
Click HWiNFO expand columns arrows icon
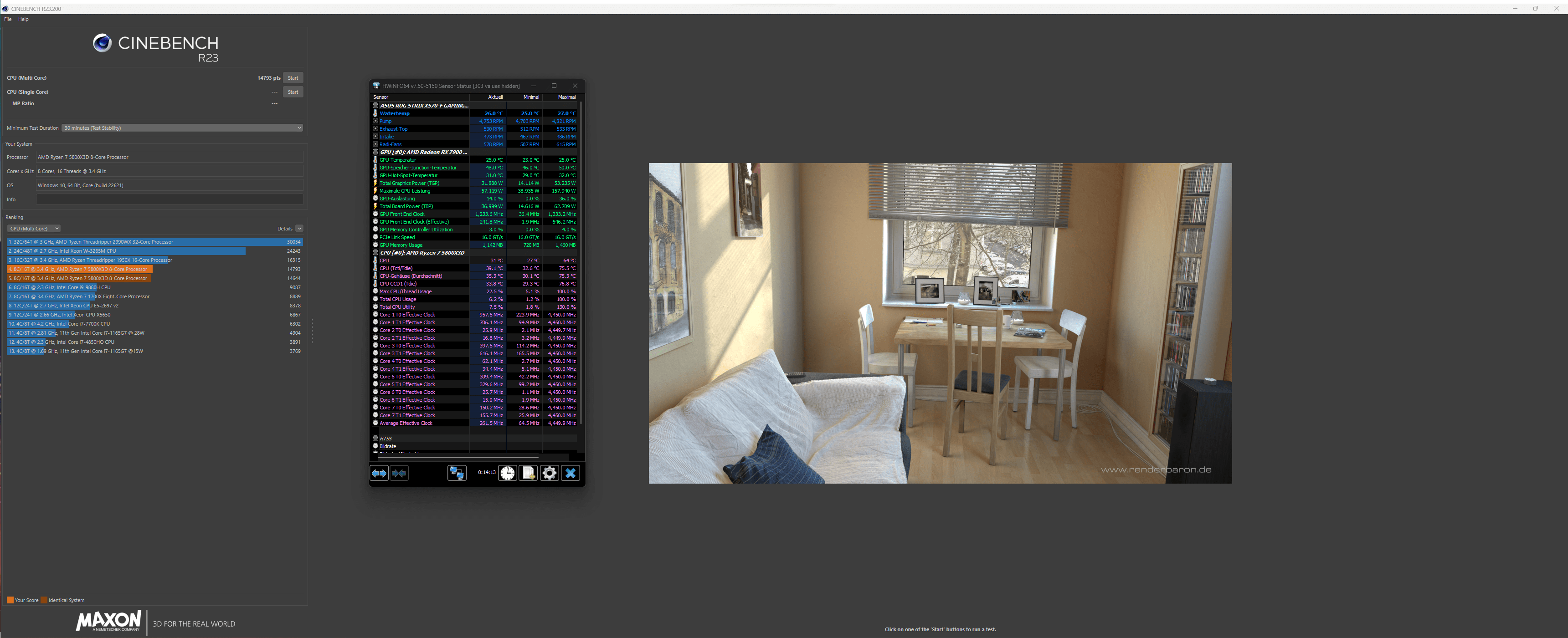[x=379, y=473]
